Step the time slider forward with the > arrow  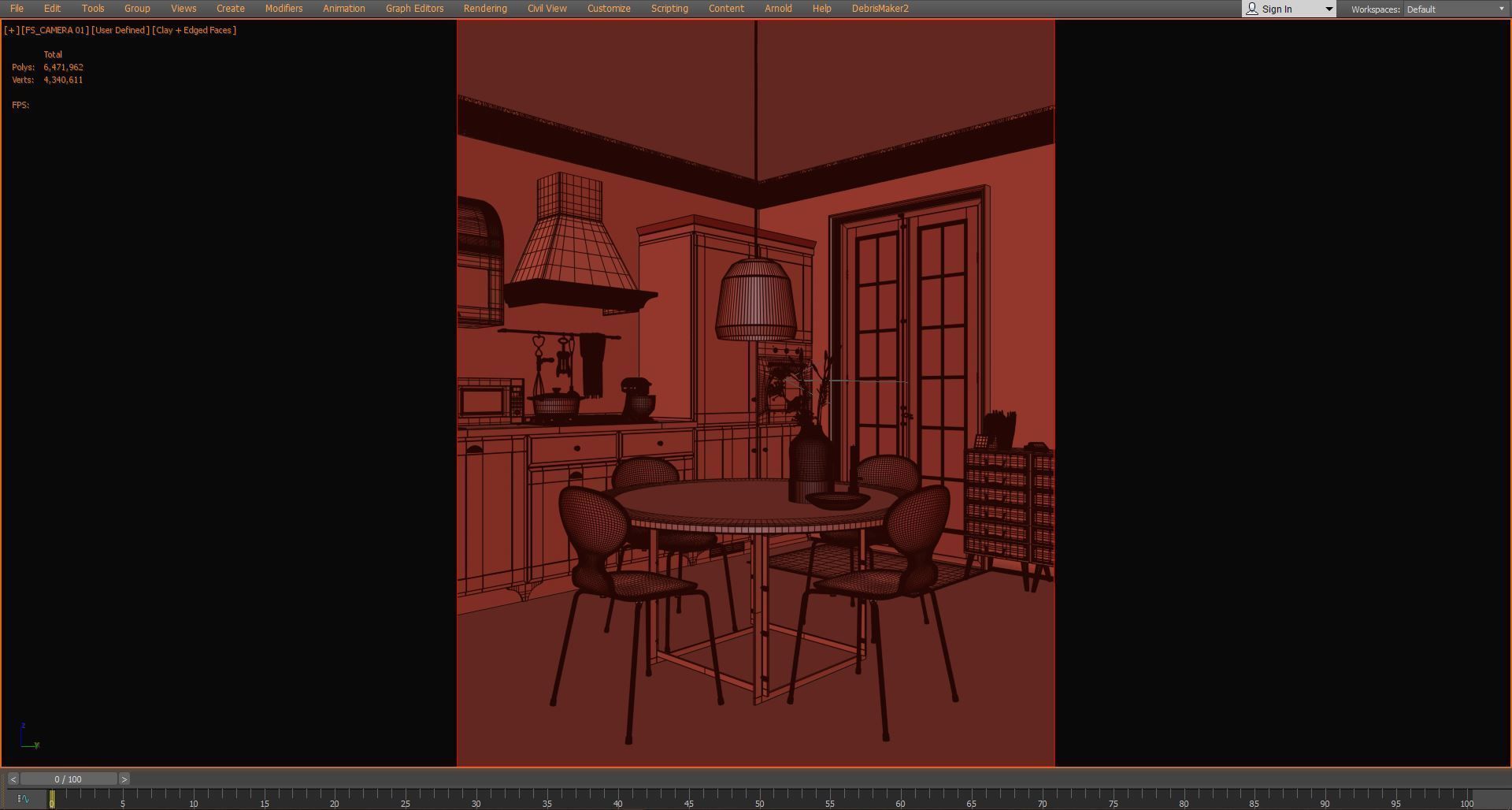click(124, 779)
